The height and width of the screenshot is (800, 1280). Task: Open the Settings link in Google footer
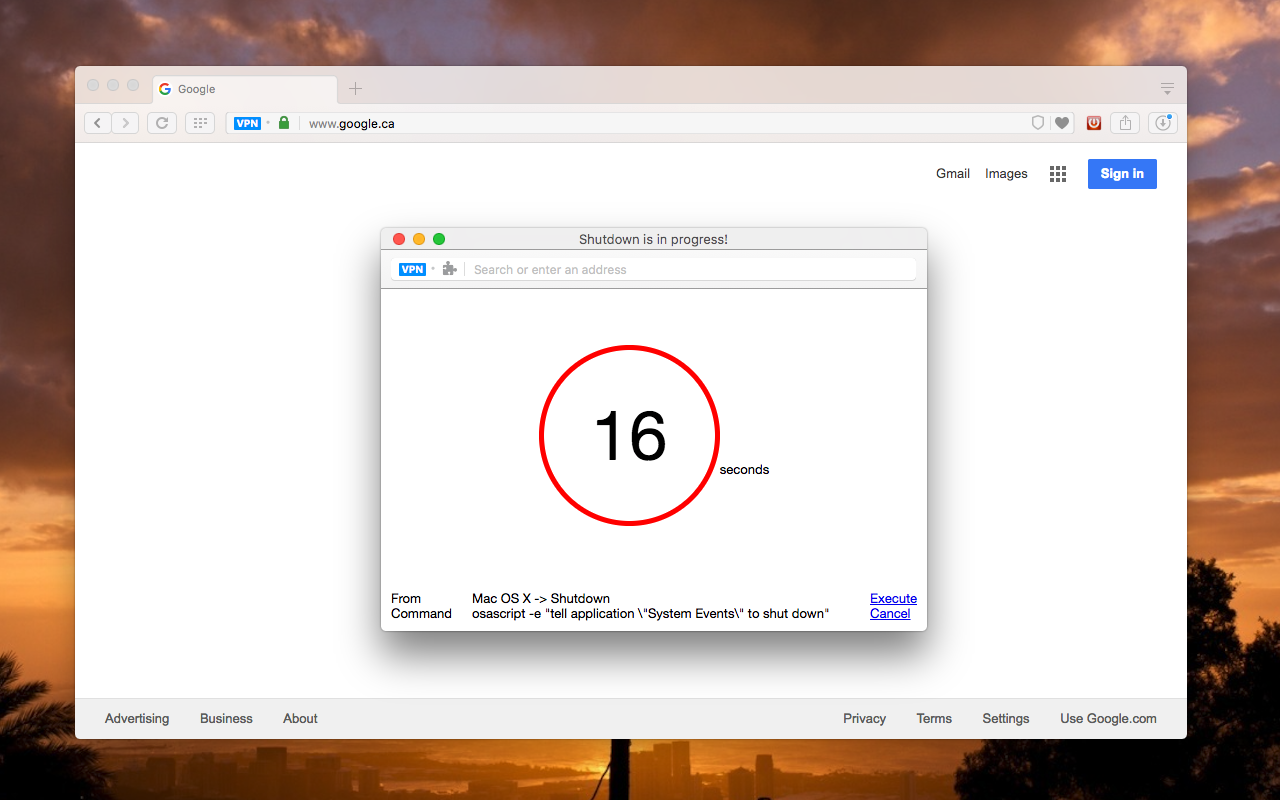coord(1005,718)
